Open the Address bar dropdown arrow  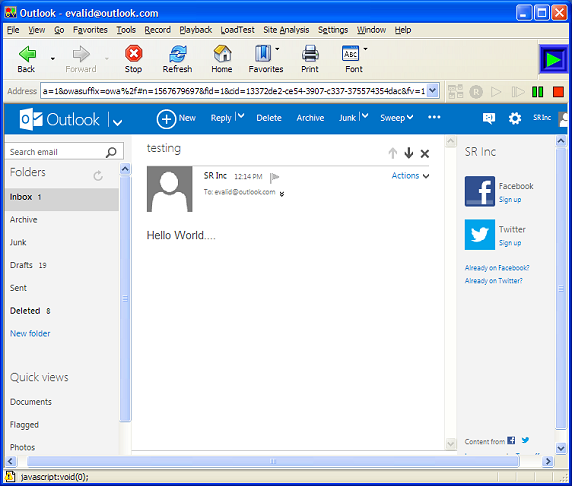[432, 90]
